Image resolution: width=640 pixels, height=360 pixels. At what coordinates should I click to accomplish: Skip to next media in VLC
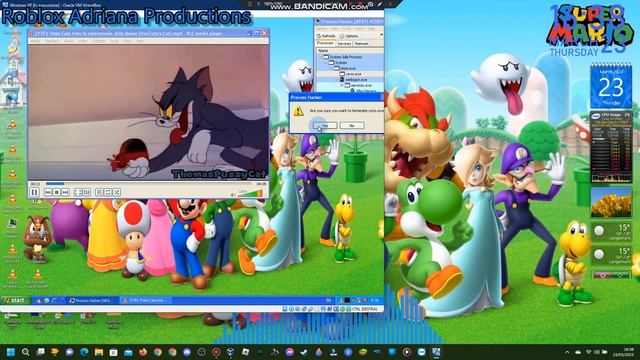(65, 192)
